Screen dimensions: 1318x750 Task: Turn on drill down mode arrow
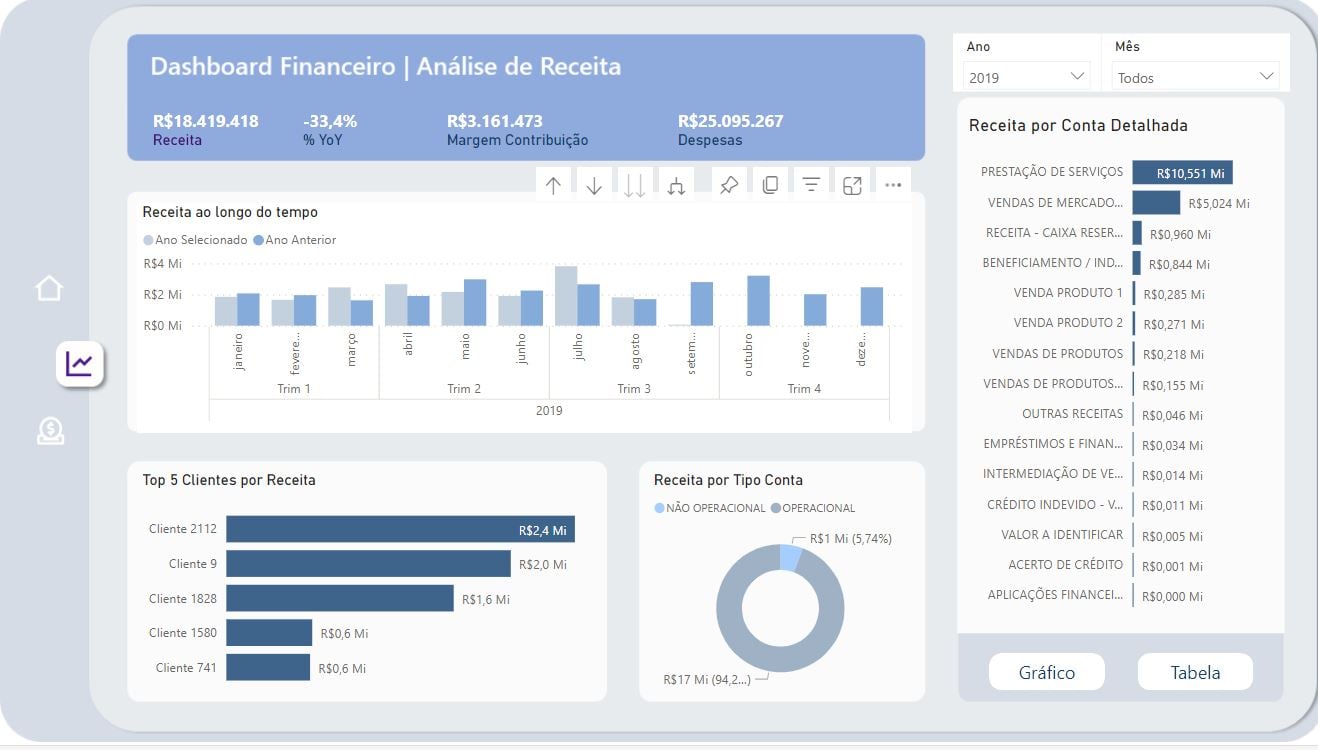pos(594,185)
